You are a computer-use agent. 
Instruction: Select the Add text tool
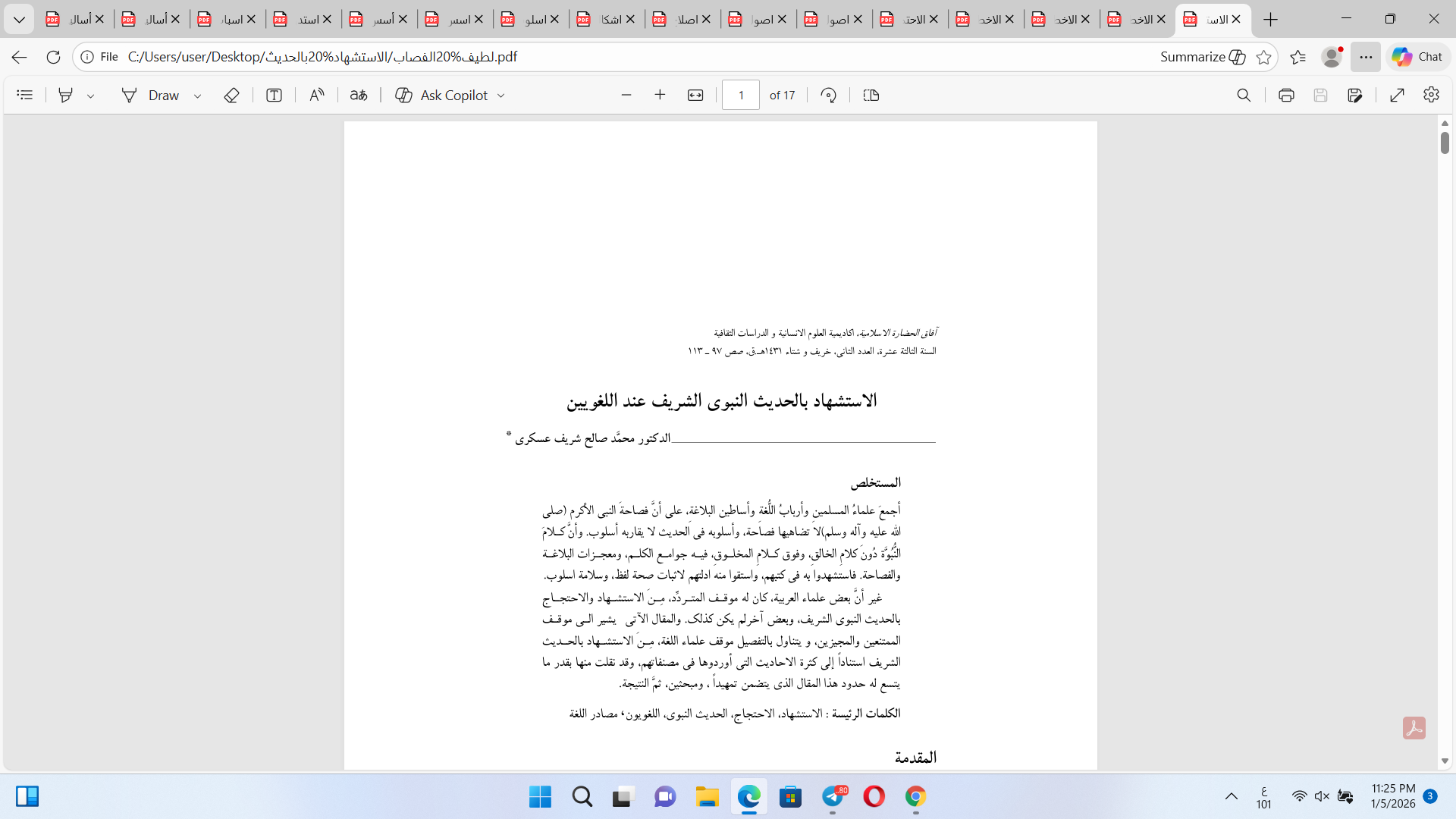coord(275,95)
